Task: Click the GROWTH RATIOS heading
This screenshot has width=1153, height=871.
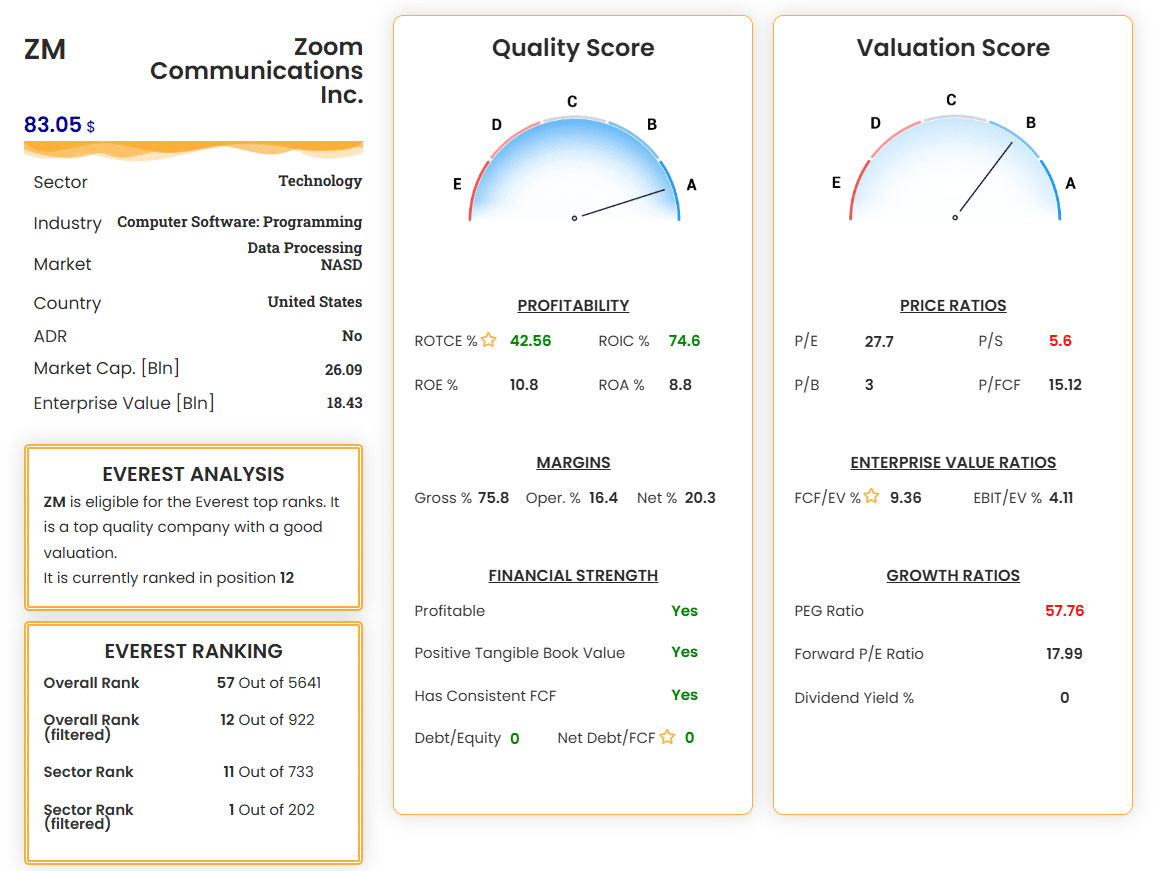Action: (x=953, y=575)
